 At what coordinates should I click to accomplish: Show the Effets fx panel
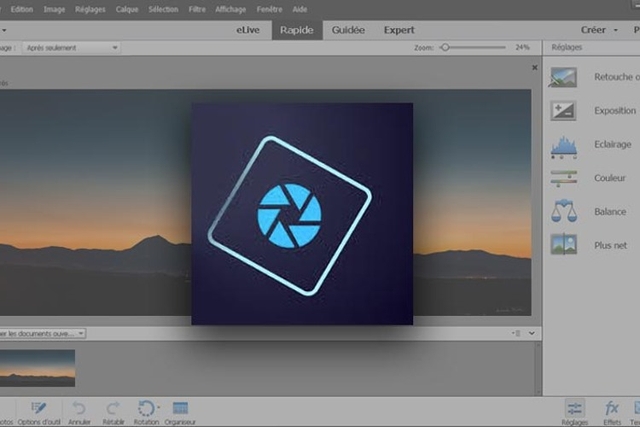[611, 408]
